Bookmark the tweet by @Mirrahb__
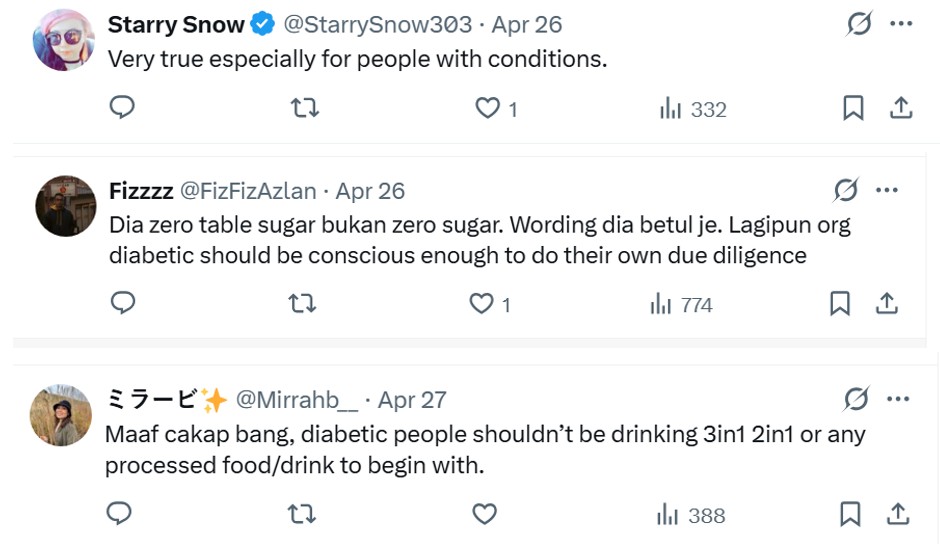940x544 pixels. tap(850, 514)
